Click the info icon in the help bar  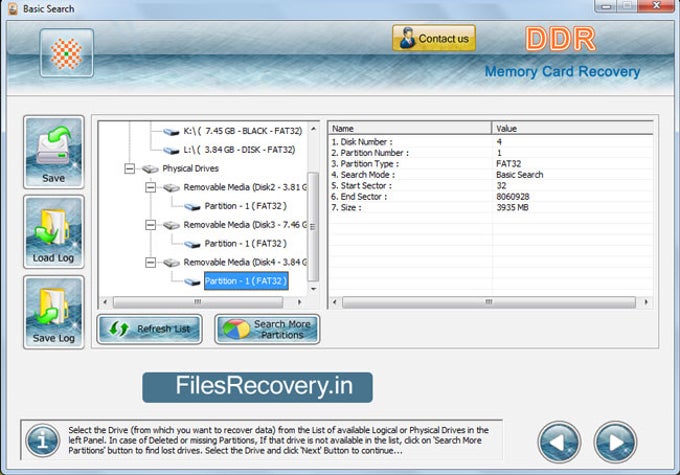point(42,441)
